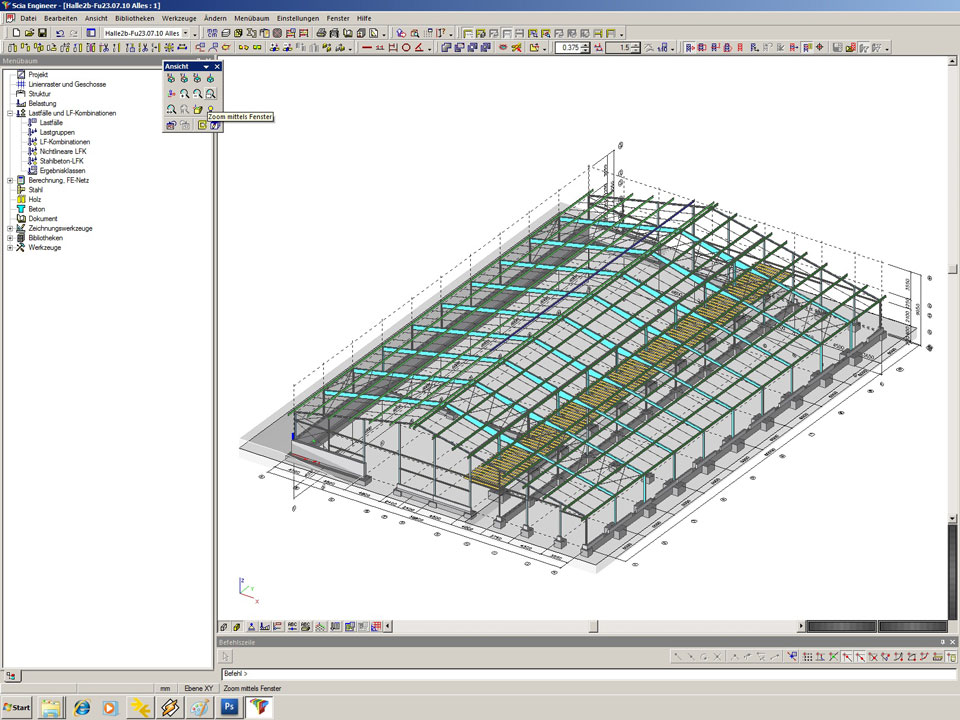Open the Bibliotheken menu
Screen dimensions: 960x720
pos(135,18)
